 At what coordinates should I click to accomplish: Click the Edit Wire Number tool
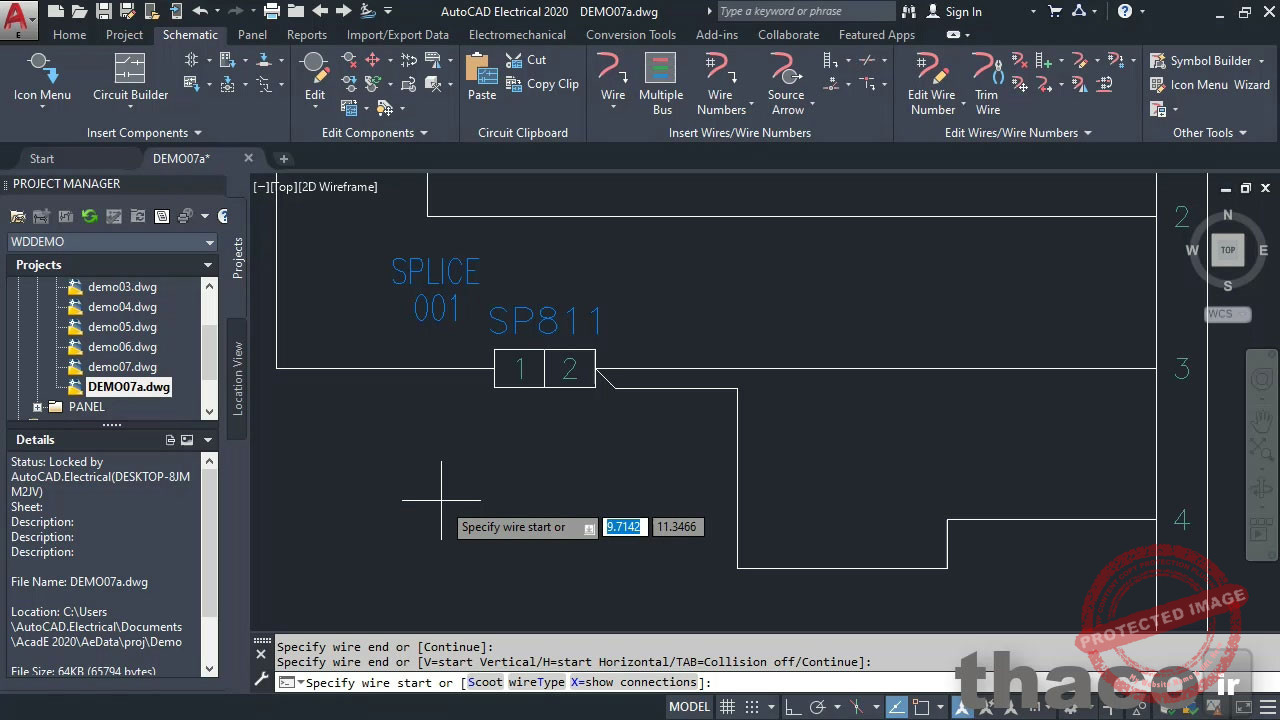tap(930, 78)
